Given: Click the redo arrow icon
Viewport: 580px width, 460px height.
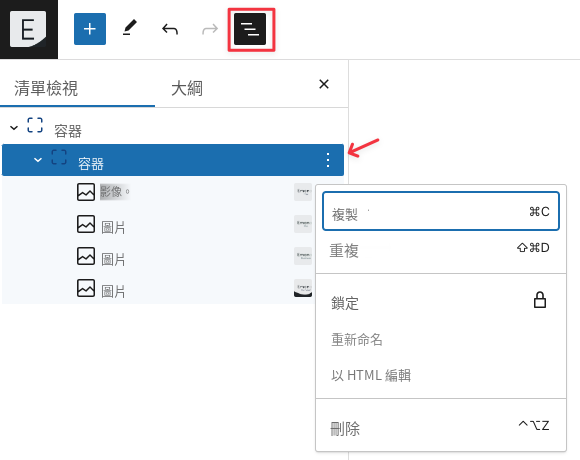Looking at the screenshot, I should (210, 29).
